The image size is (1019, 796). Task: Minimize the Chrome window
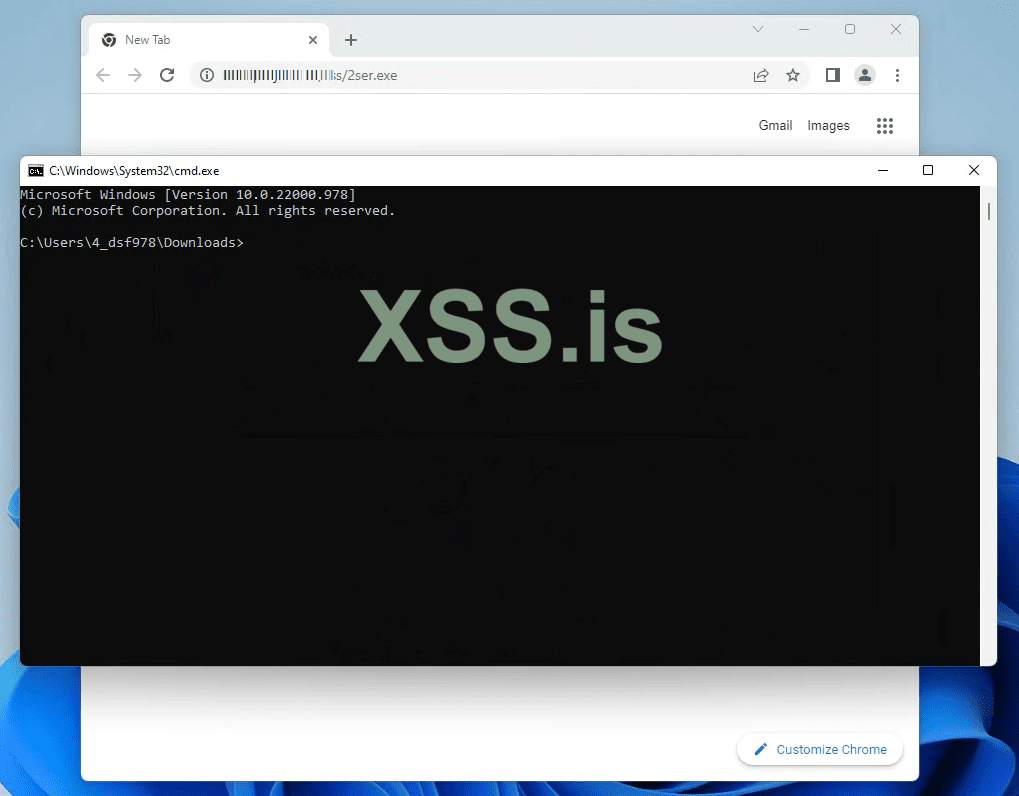[804, 29]
